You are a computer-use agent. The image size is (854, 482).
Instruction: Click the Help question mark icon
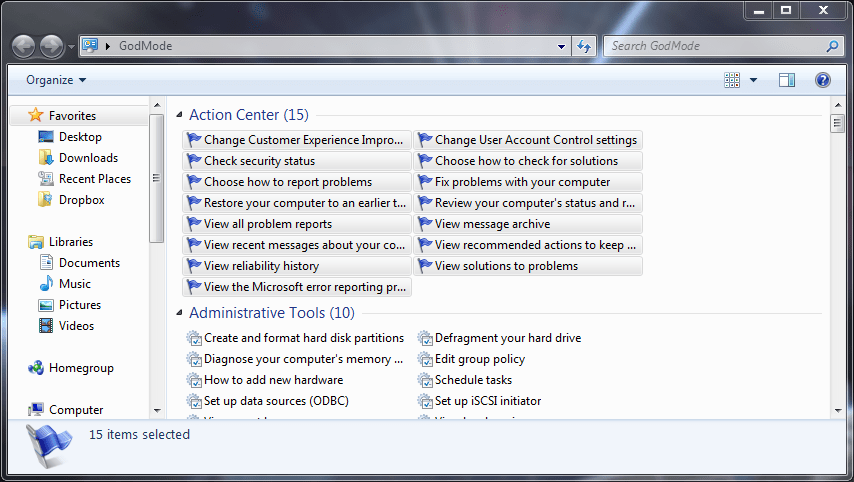[x=822, y=80]
